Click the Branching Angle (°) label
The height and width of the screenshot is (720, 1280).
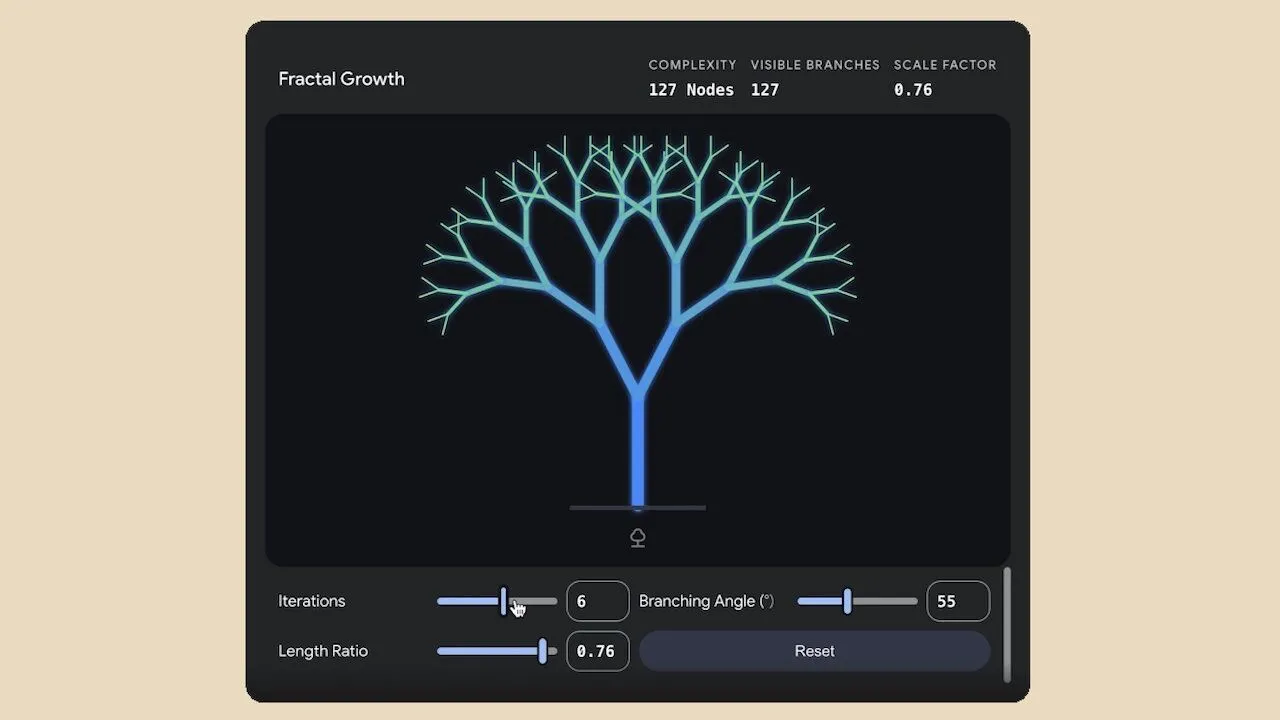tap(706, 601)
